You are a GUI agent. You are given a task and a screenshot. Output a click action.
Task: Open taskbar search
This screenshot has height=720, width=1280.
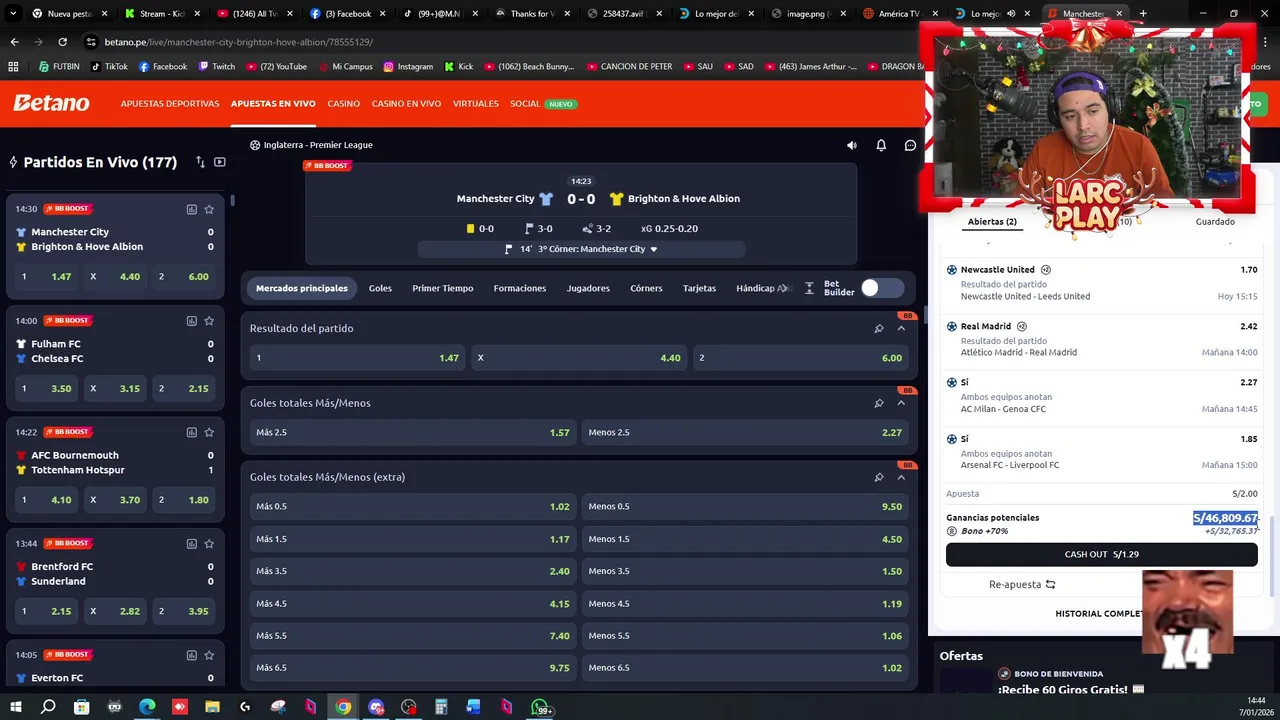[x=48, y=707]
